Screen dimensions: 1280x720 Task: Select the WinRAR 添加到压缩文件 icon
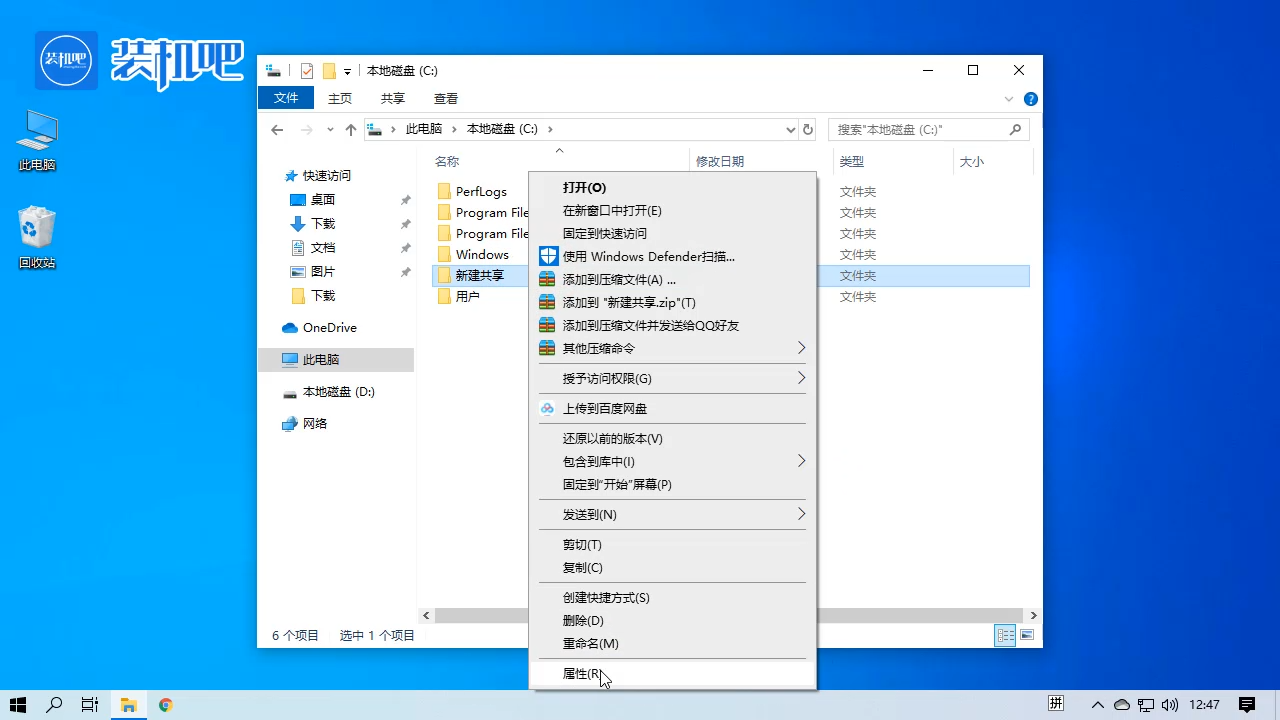(547, 278)
